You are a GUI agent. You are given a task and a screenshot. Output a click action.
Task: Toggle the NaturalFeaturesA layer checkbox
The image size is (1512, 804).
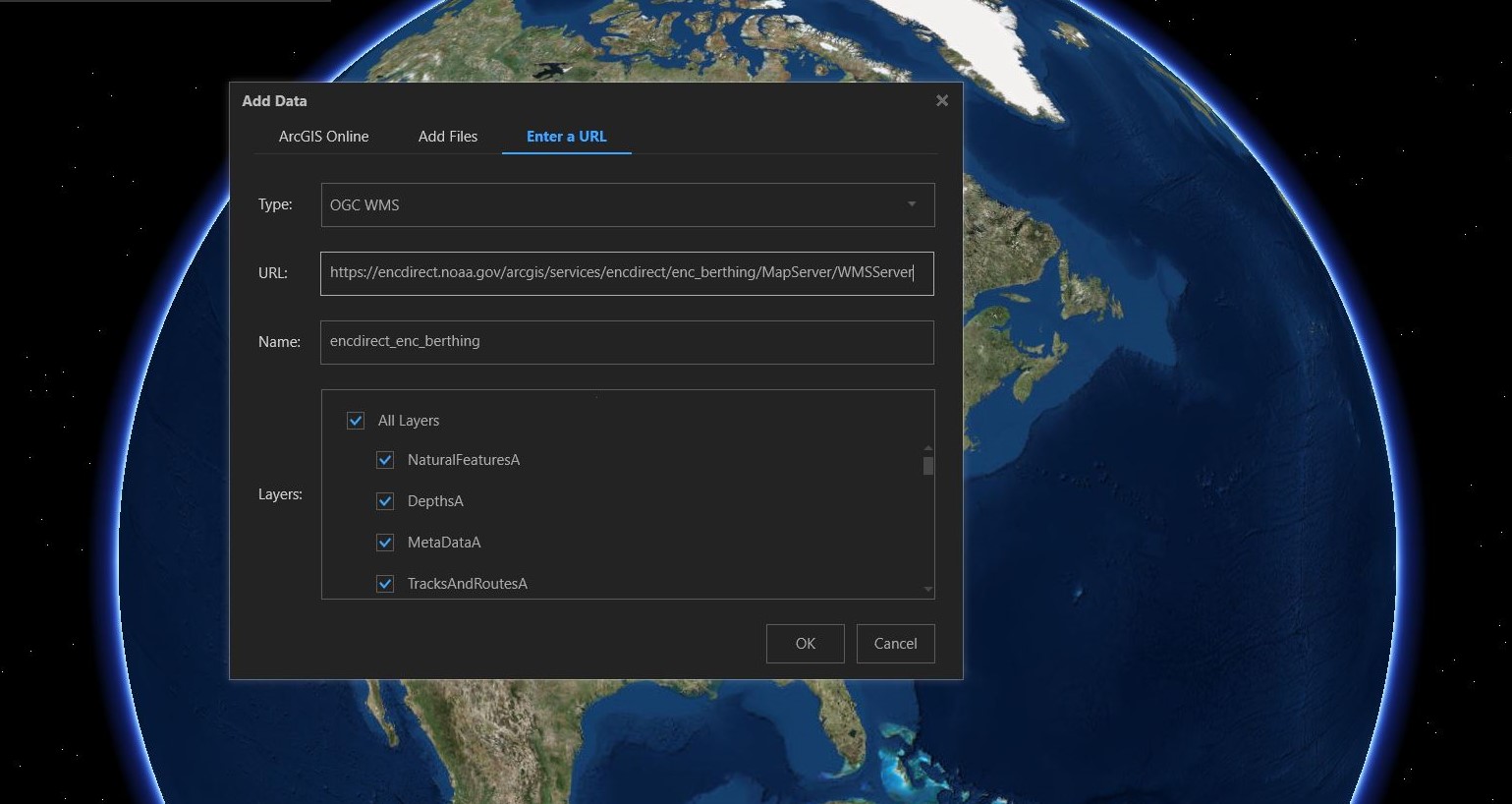point(385,460)
